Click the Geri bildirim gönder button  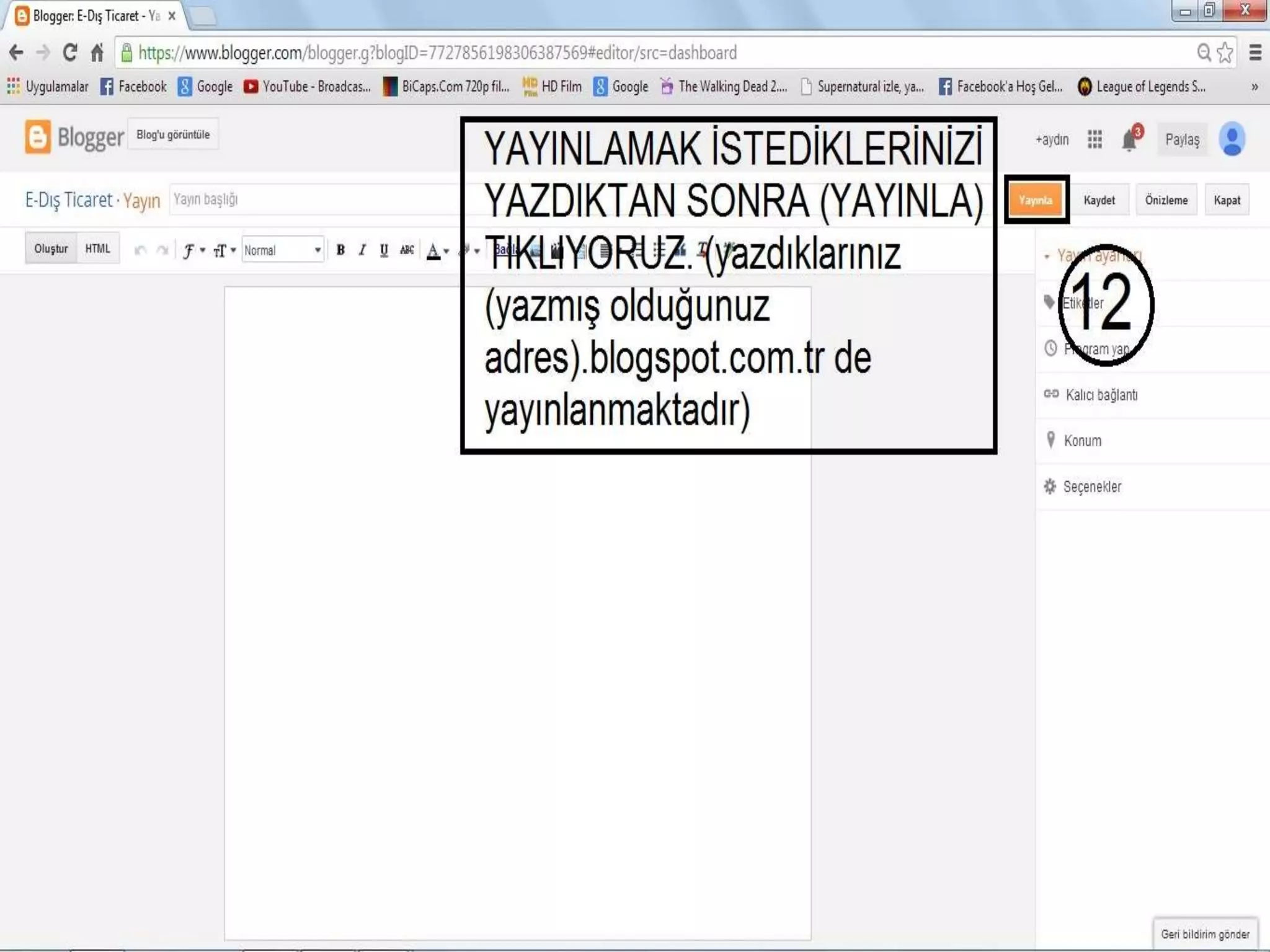(x=1205, y=933)
